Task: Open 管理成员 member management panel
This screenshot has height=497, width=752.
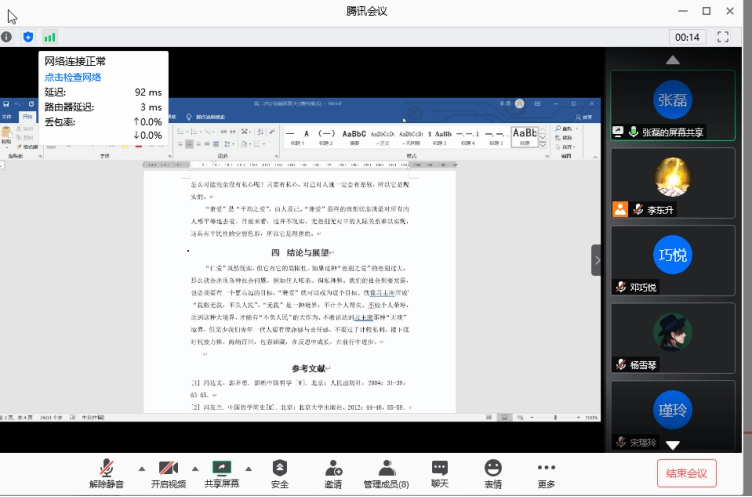Action: (386, 473)
